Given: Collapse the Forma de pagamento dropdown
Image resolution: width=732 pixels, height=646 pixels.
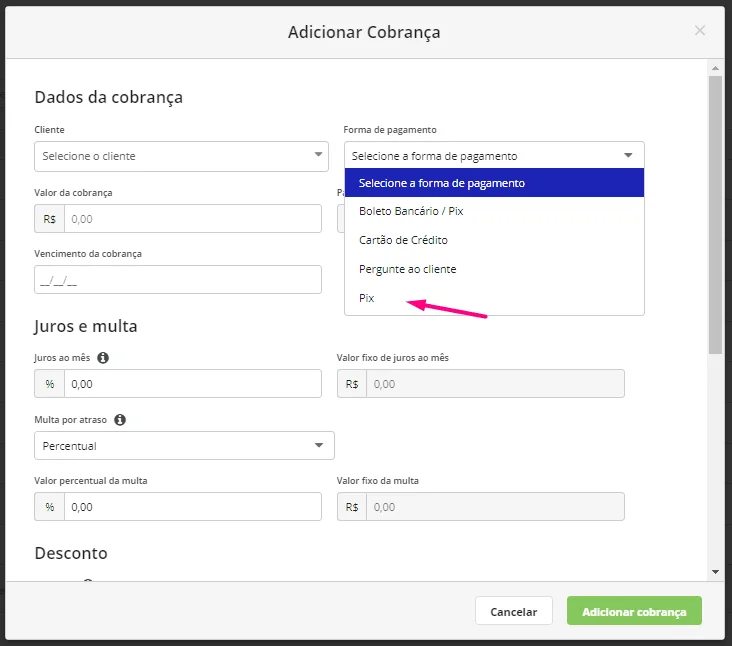Looking at the screenshot, I should [494, 155].
